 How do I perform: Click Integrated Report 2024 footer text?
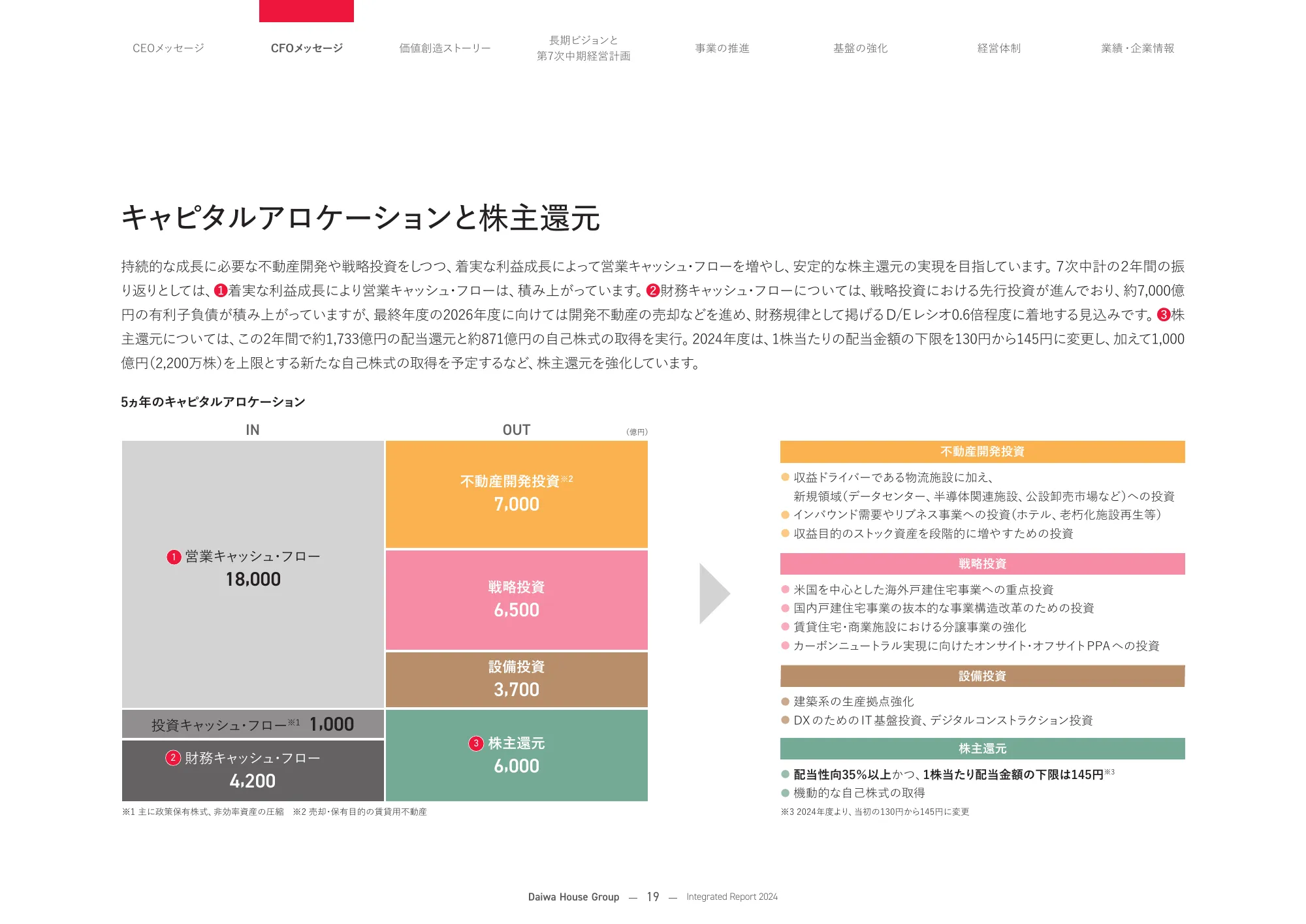coord(732,897)
